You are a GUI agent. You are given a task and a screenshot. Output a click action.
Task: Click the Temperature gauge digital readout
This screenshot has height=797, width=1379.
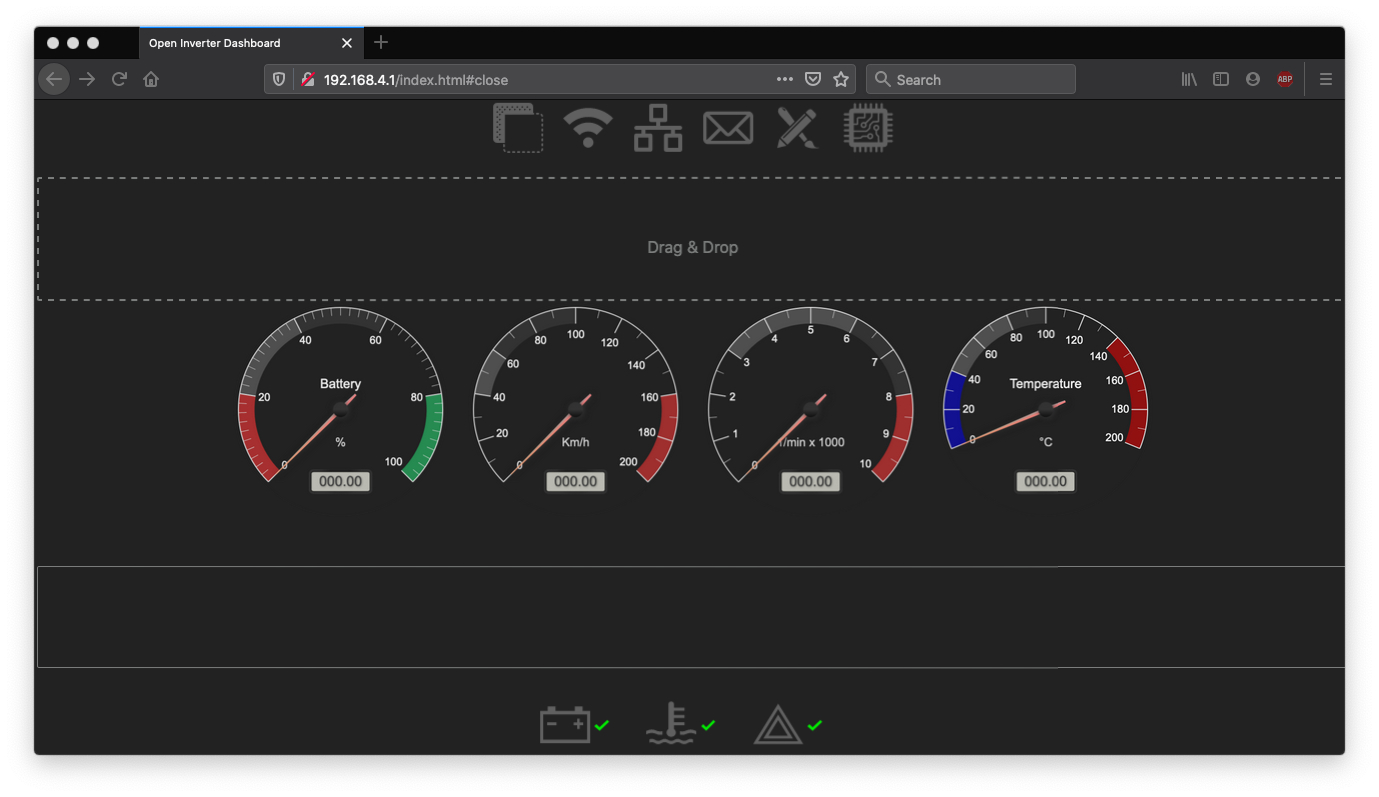[x=1045, y=482]
